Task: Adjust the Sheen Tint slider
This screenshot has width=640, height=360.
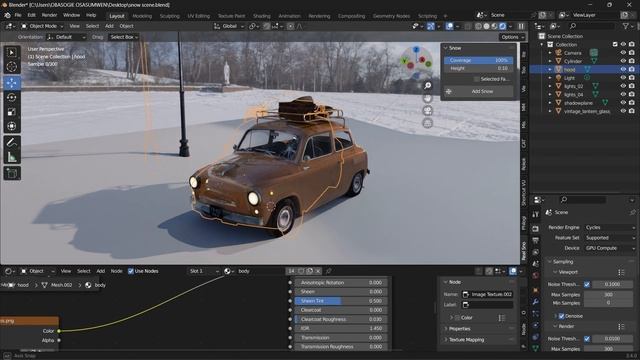Action: pos(340,301)
